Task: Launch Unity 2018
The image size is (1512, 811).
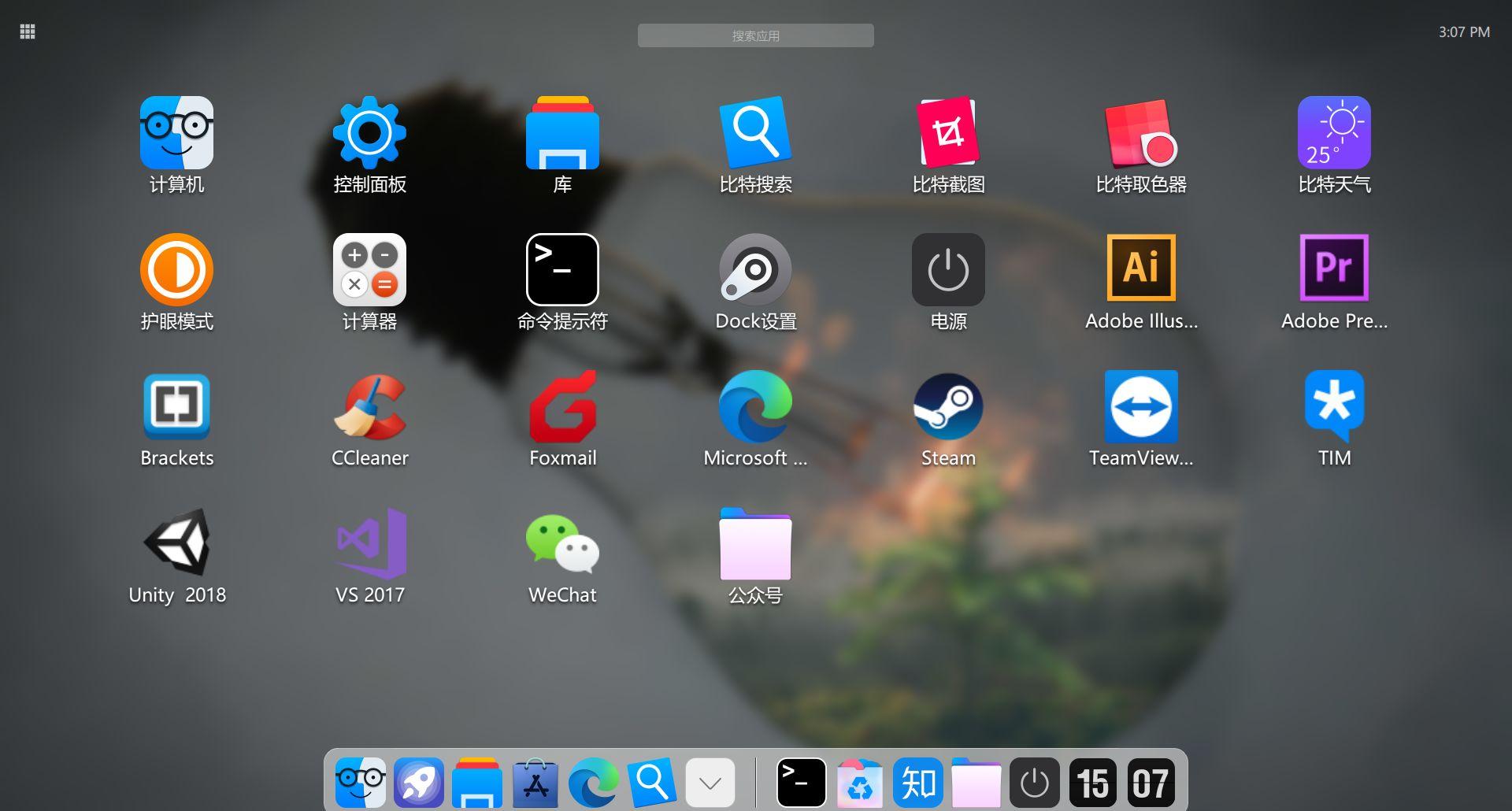Action: pyautogui.click(x=176, y=543)
